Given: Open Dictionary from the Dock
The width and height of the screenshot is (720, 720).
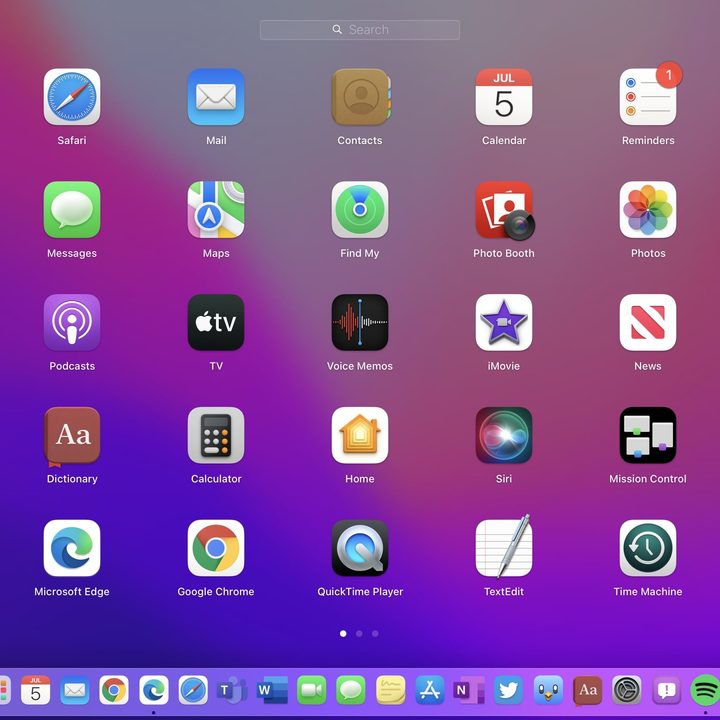Looking at the screenshot, I should click(588, 690).
